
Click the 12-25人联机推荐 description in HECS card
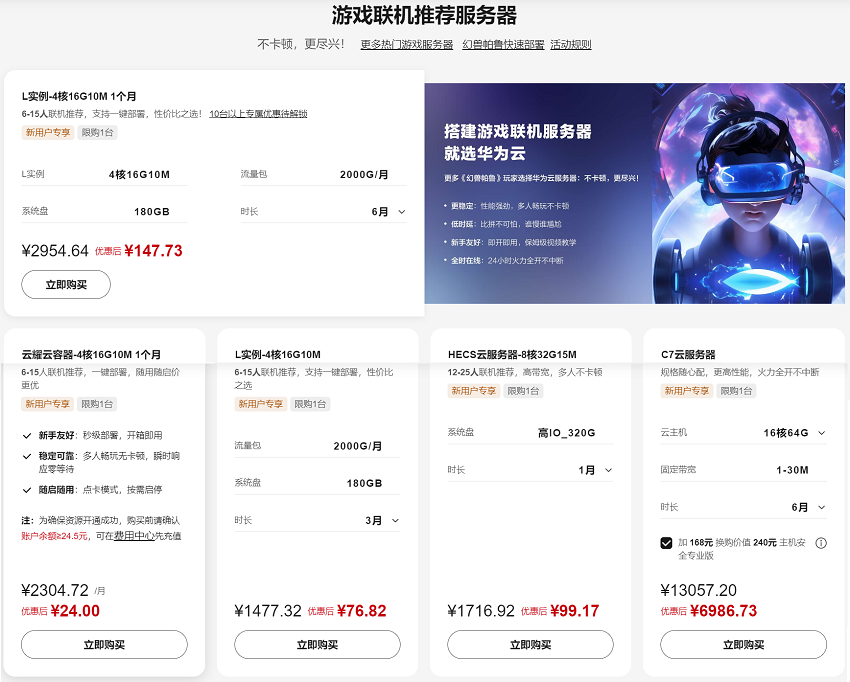[x=525, y=372]
